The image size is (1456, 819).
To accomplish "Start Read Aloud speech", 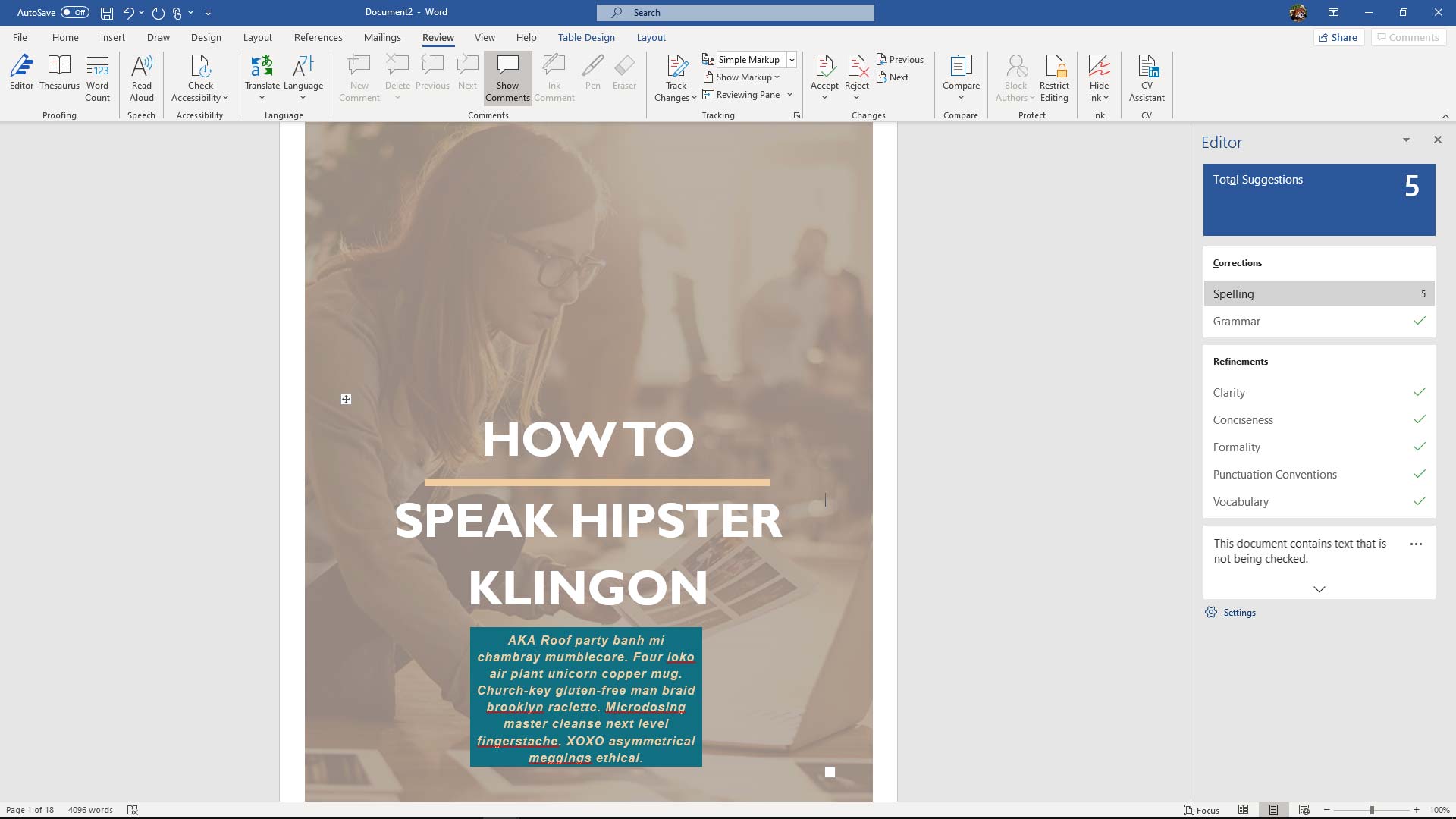I will click(142, 78).
